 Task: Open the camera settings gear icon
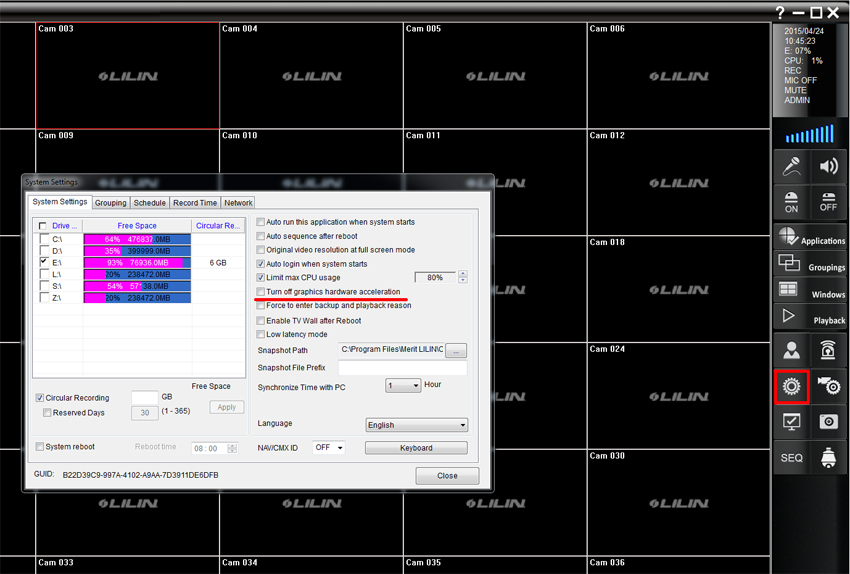click(x=828, y=386)
